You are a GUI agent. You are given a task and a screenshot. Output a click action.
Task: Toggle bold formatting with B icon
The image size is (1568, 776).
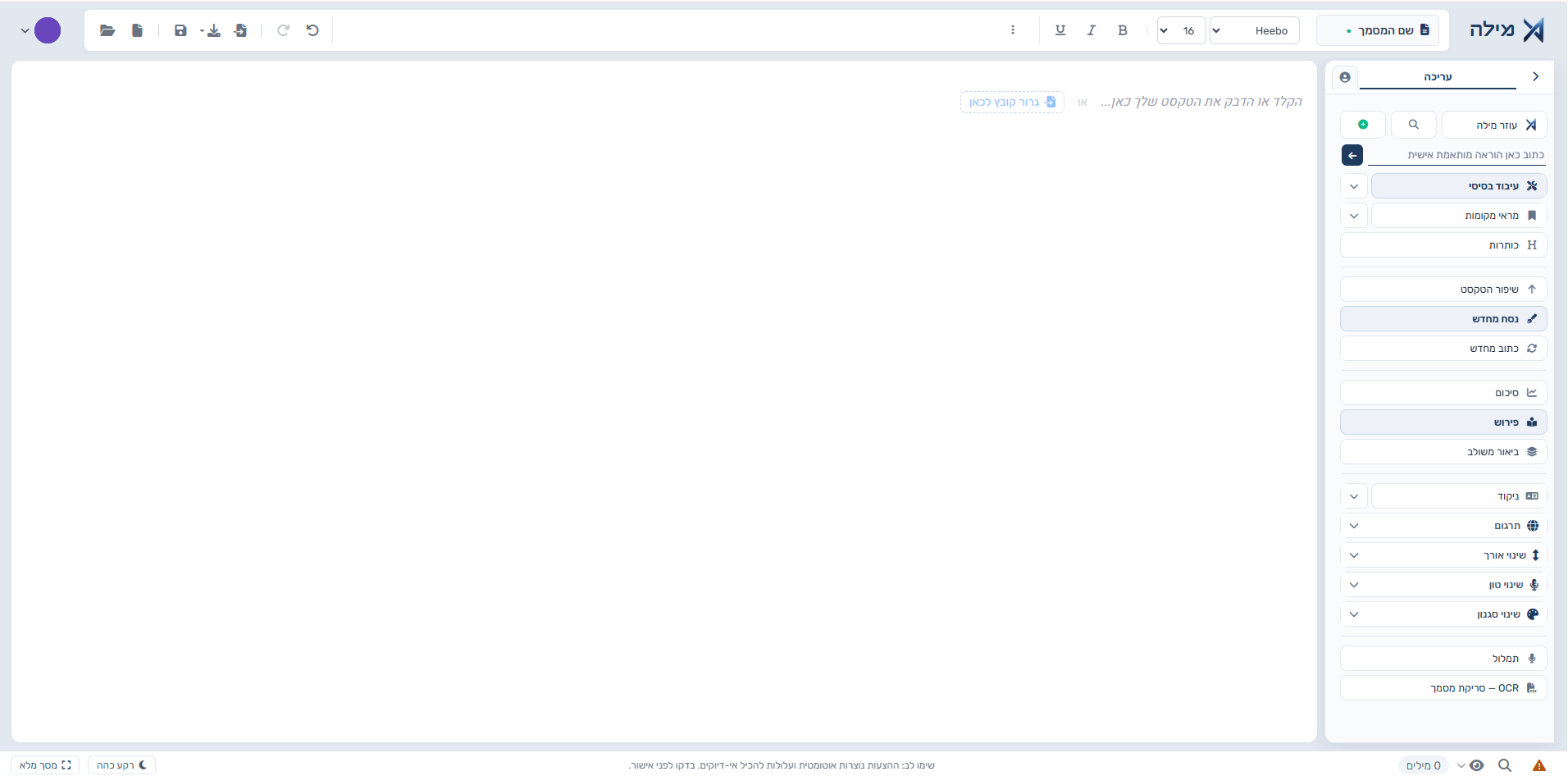pyautogui.click(x=1123, y=30)
